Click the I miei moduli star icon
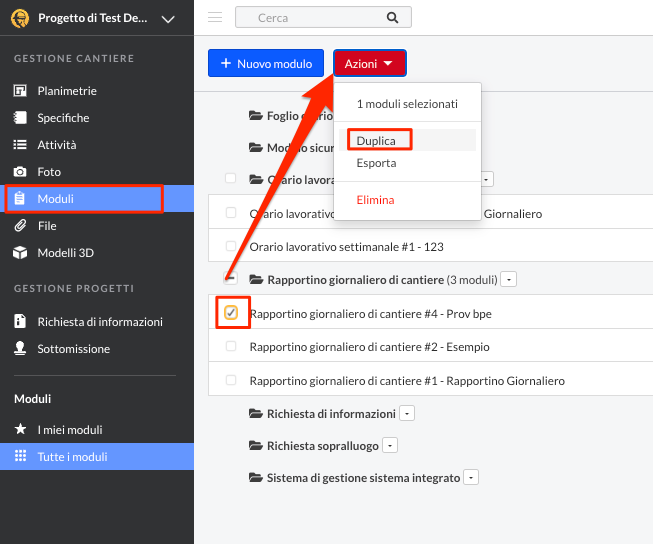This screenshot has width=653, height=544. (x=20, y=429)
